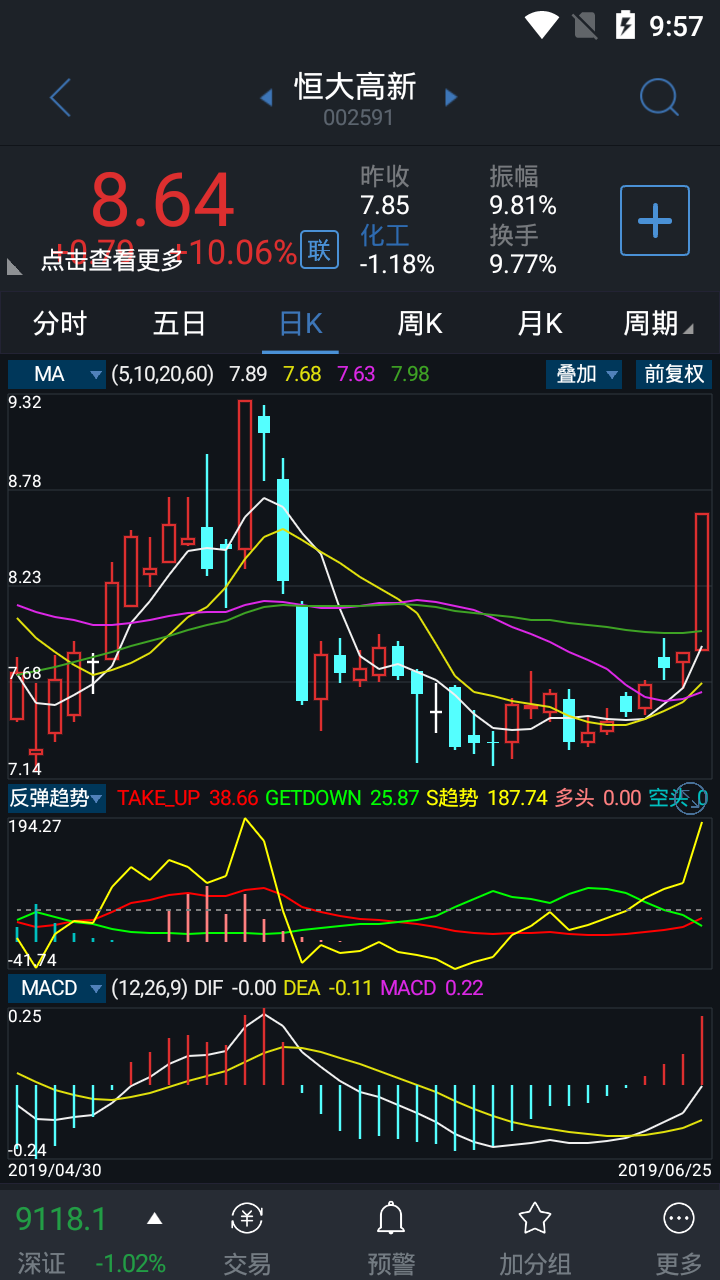This screenshot has height=1280, width=720.
Task: Tap the index change -1.02%
Action: coord(130,1263)
